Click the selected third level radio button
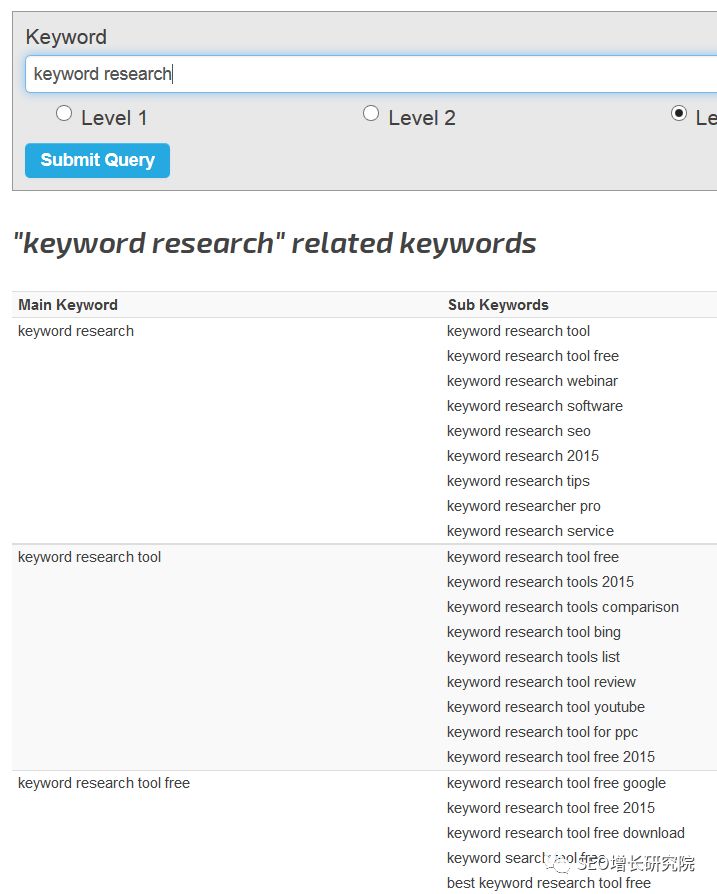Viewport: 717px width, 894px height. 679,113
